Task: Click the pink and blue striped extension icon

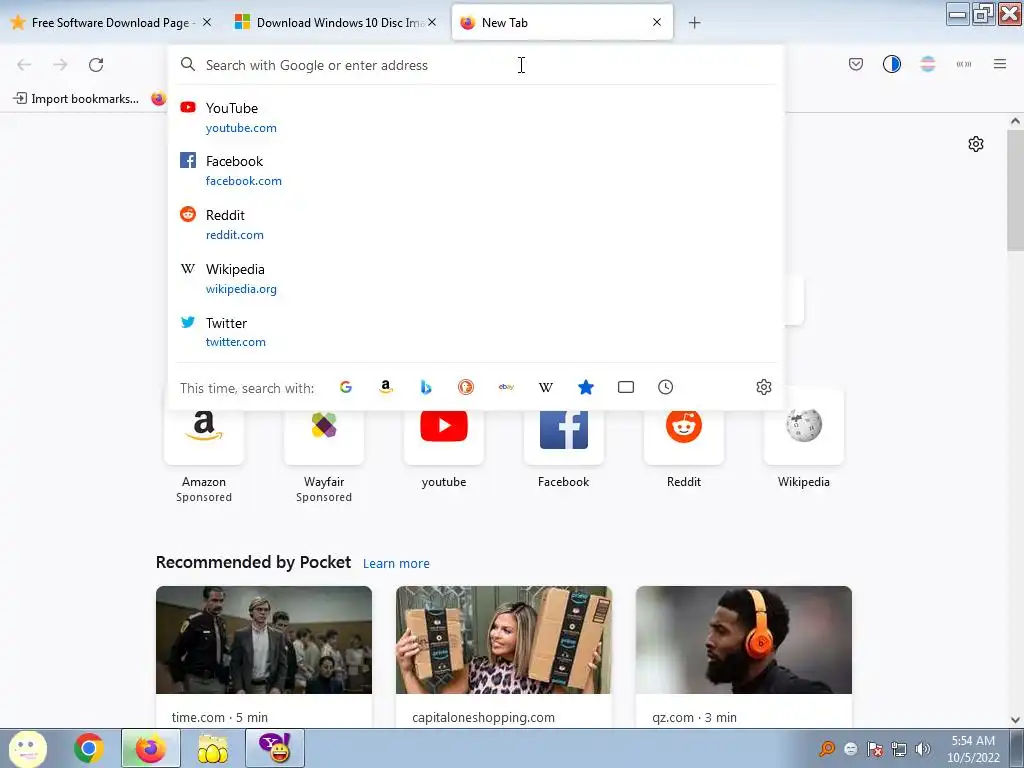Action: (927, 64)
